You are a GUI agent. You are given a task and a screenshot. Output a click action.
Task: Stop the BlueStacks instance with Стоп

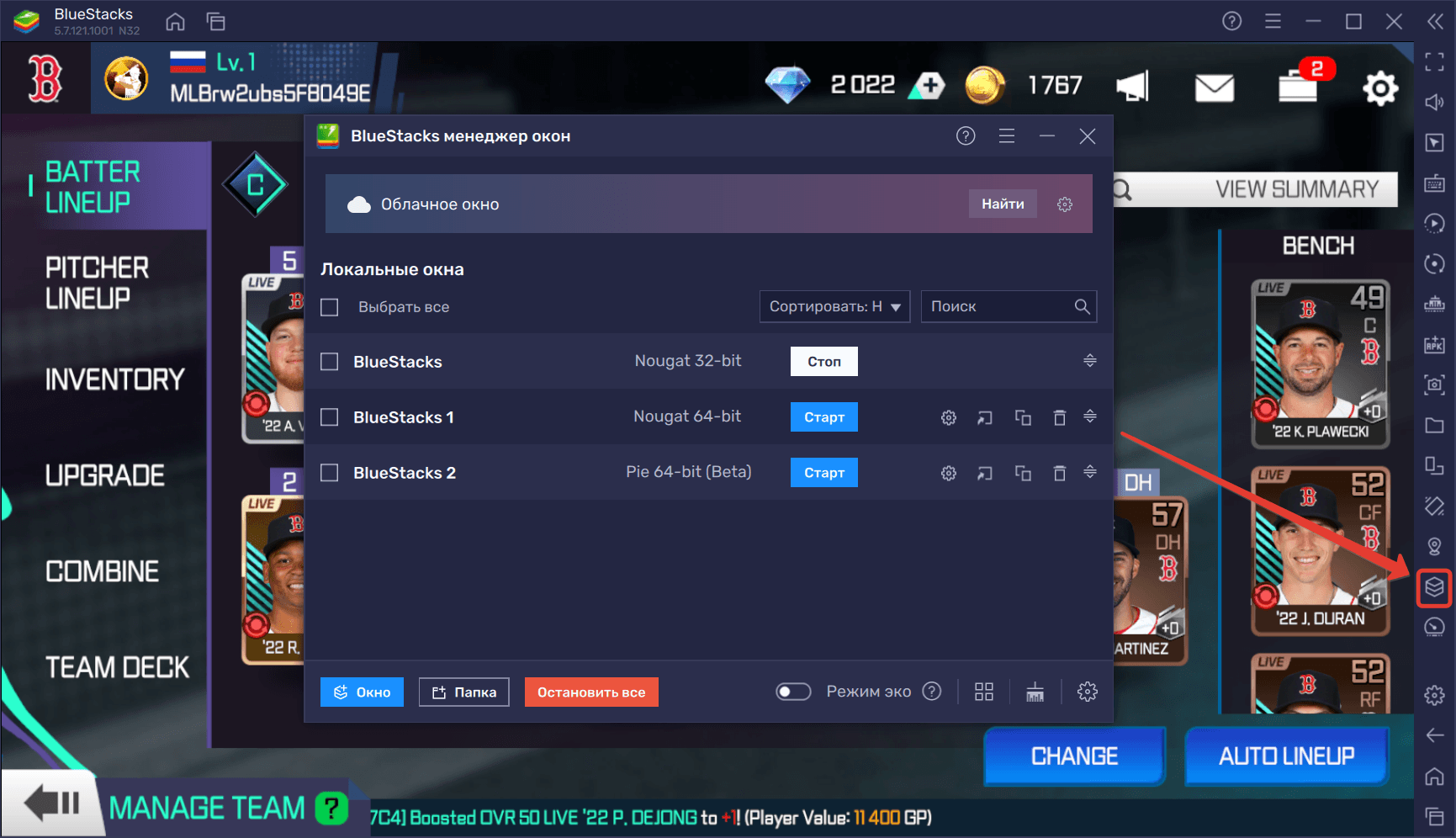824,362
